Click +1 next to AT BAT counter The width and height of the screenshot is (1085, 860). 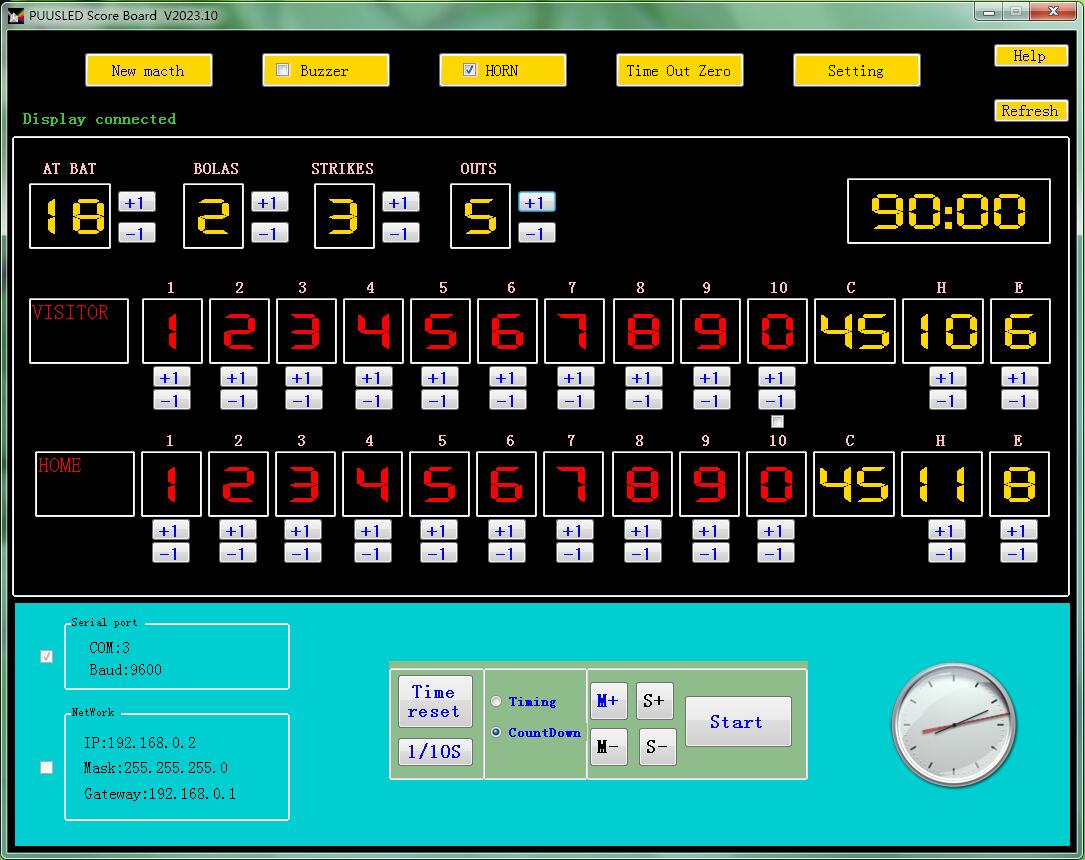click(137, 202)
